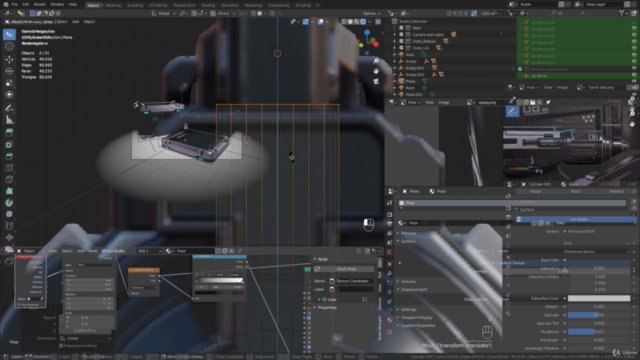Open the Texture properties tab icon
Image resolution: width=640 pixels, height=360 pixels.
pos(389,332)
